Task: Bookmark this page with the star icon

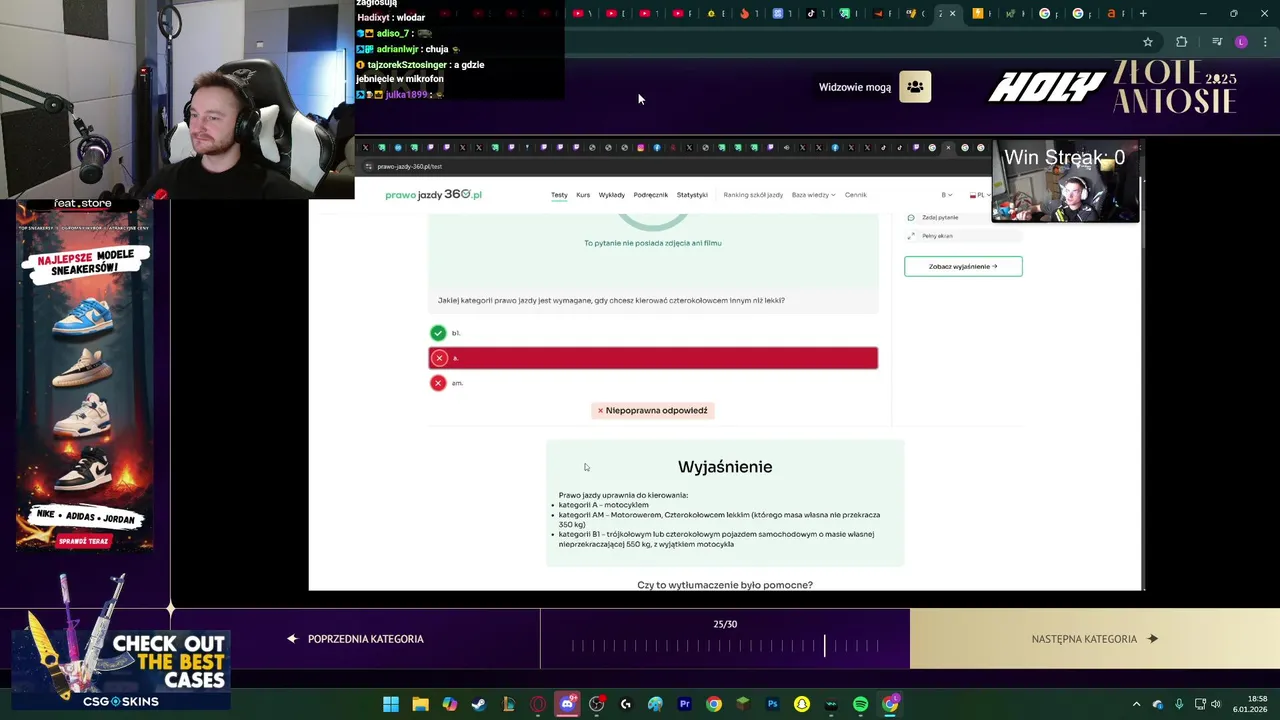Action: pos(1148,42)
